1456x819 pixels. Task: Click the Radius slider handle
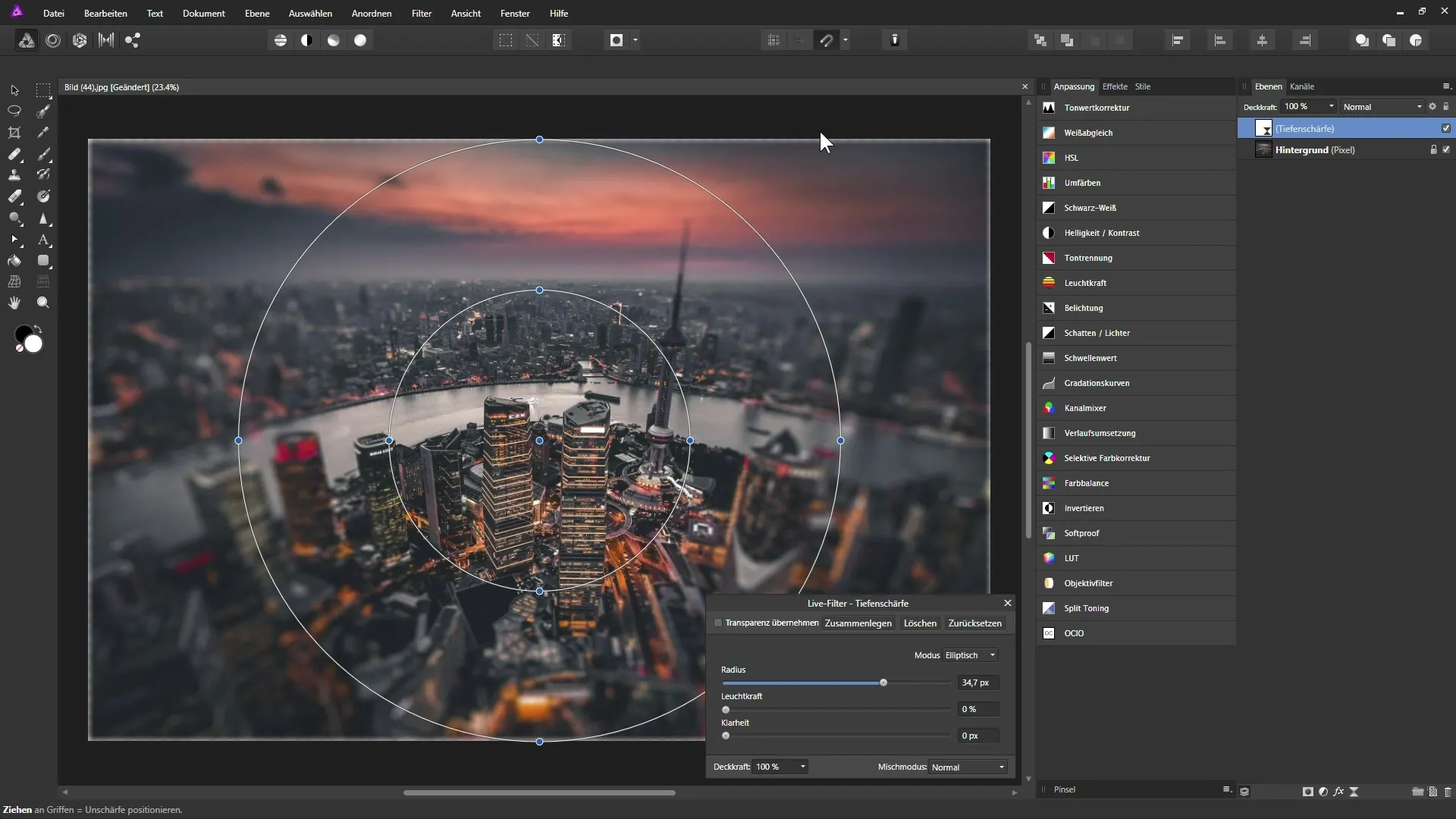coord(883,682)
